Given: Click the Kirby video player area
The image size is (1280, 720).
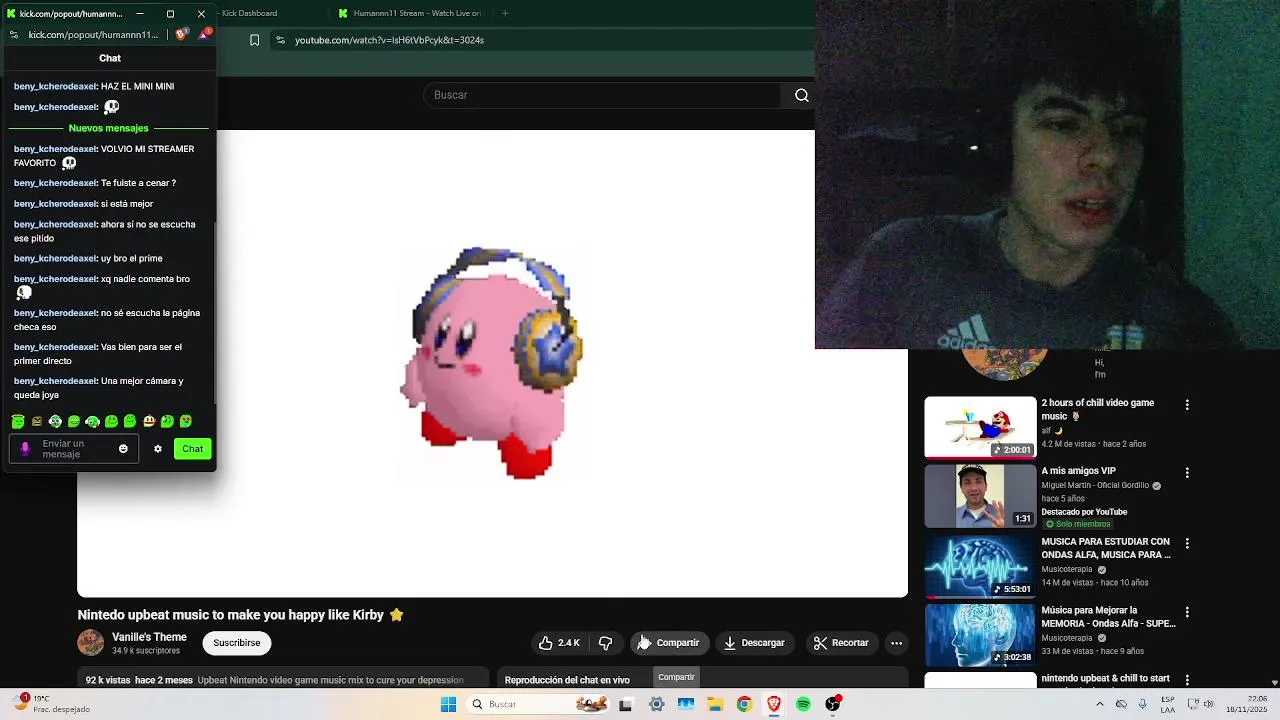Looking at the screenshot, I should (492, 364).
